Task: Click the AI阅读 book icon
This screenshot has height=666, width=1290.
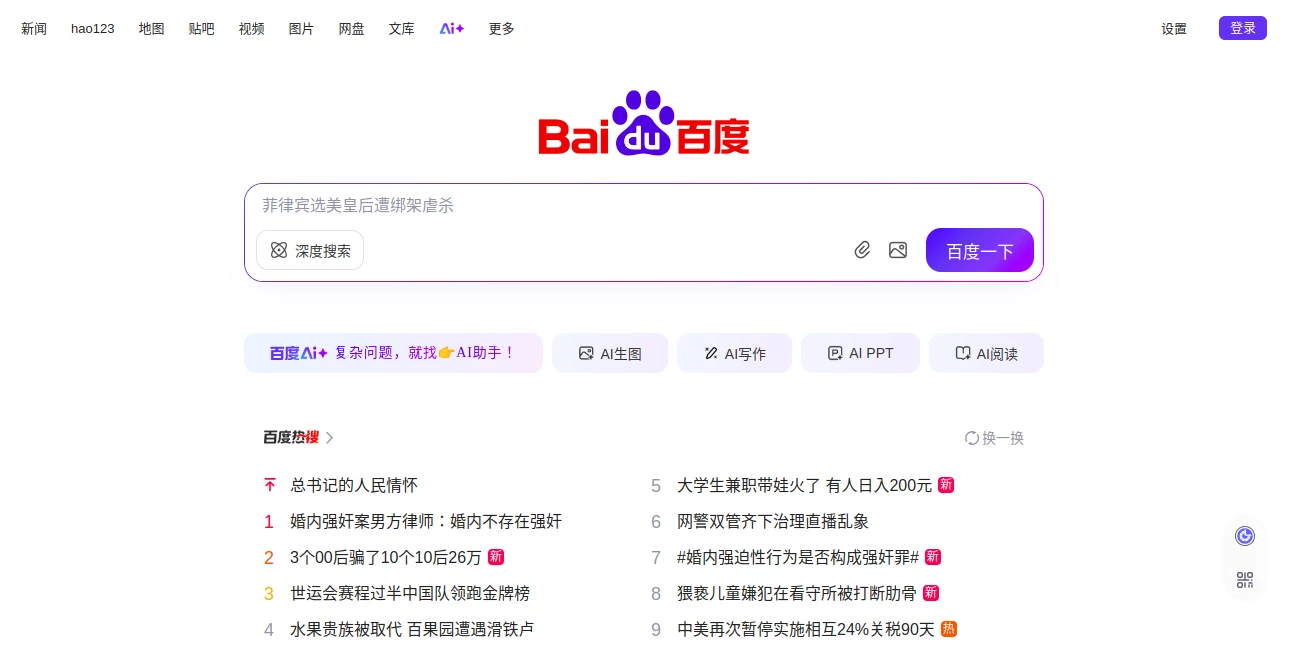Action: (x=963, y=353)
